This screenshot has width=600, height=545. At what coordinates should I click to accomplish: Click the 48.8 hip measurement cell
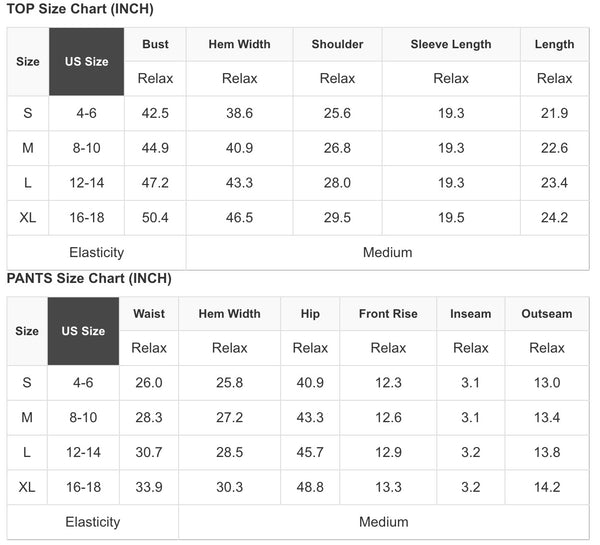tap(310, 487)
